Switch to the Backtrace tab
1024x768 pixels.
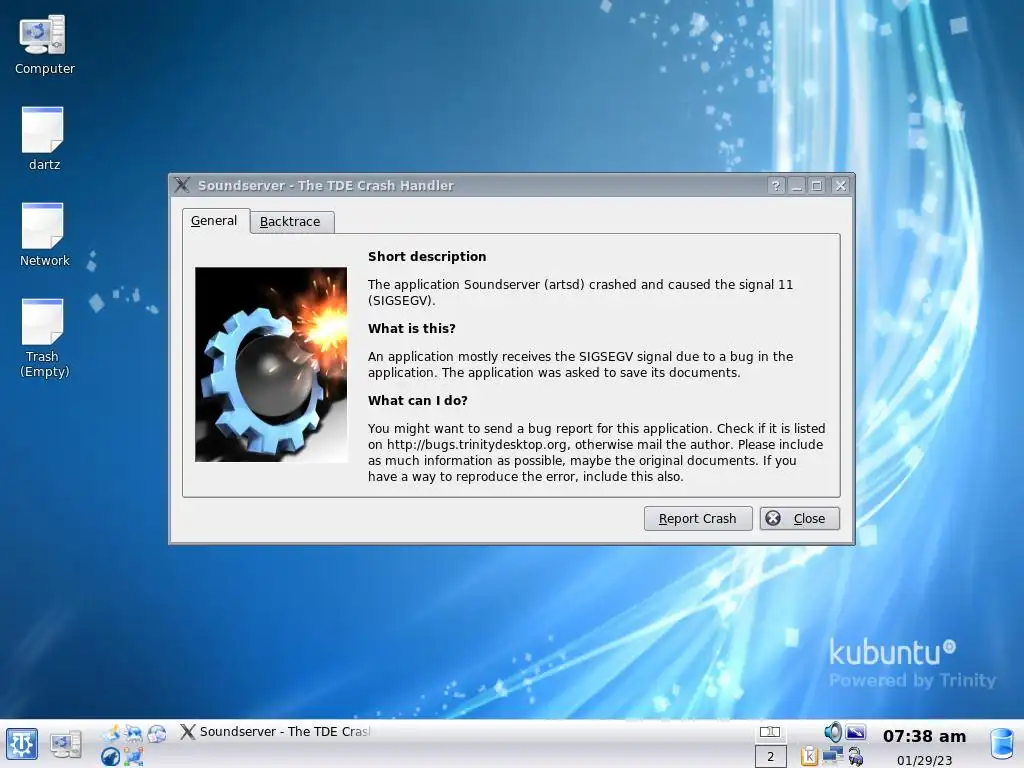pos(291,222)
